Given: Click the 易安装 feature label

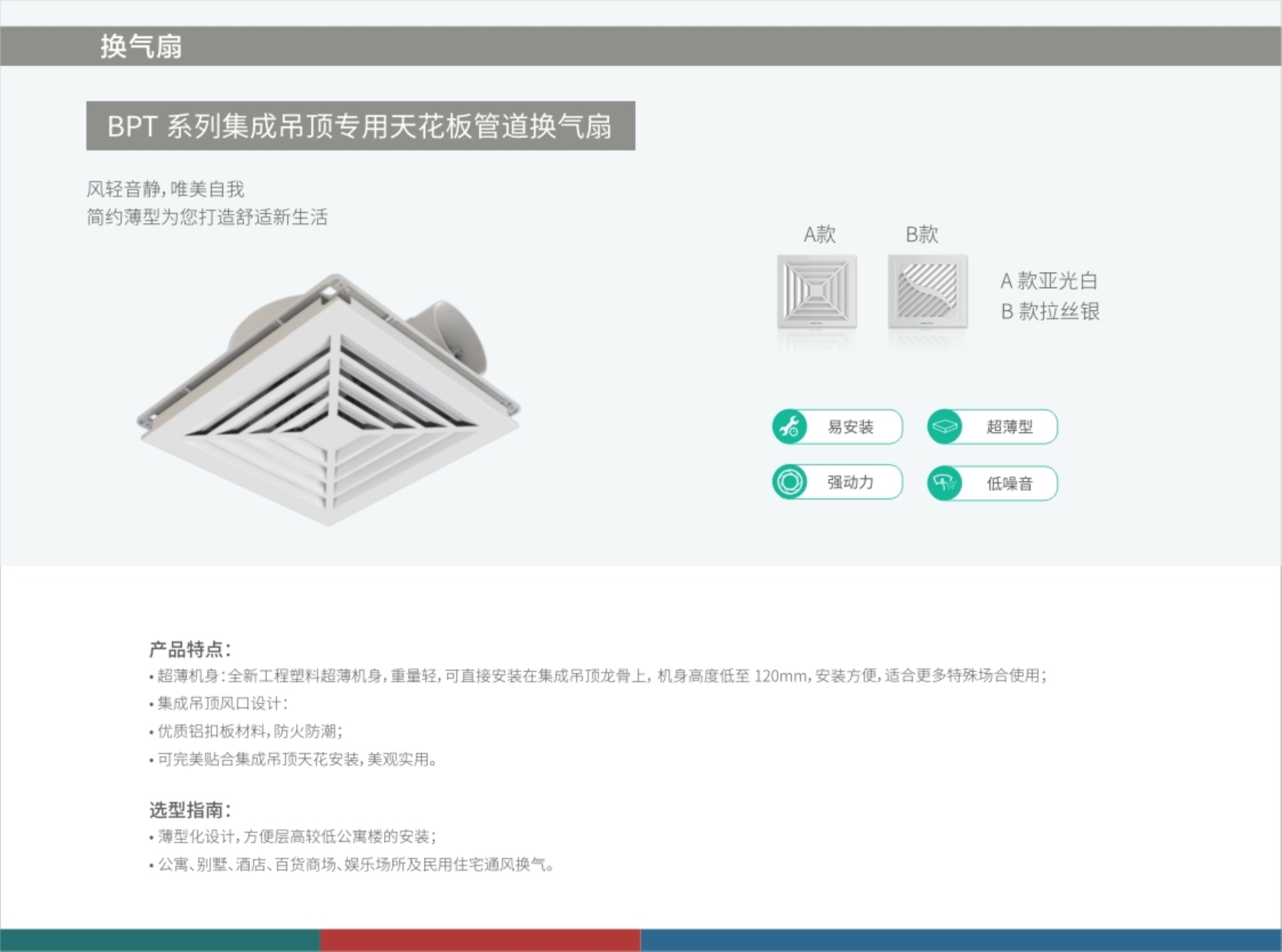Looking at the screenshot, I should pyautogui.click(x=850, y=427).
